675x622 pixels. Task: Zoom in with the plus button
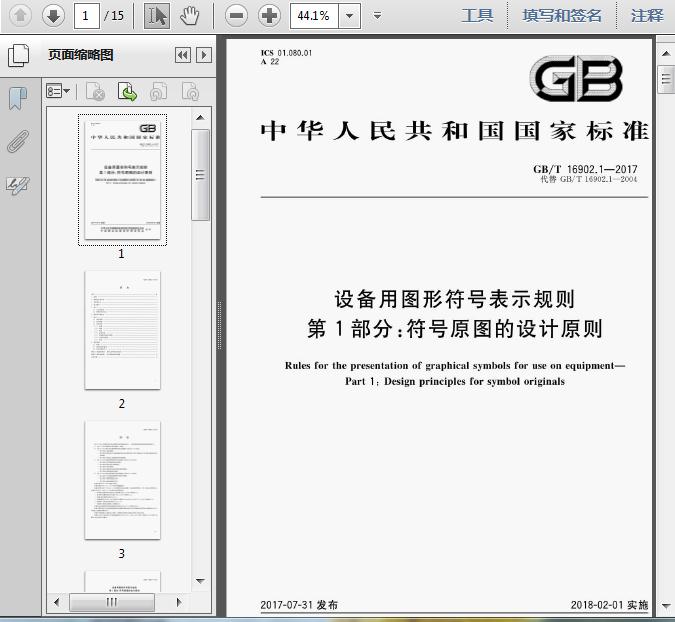coord(269,16)
